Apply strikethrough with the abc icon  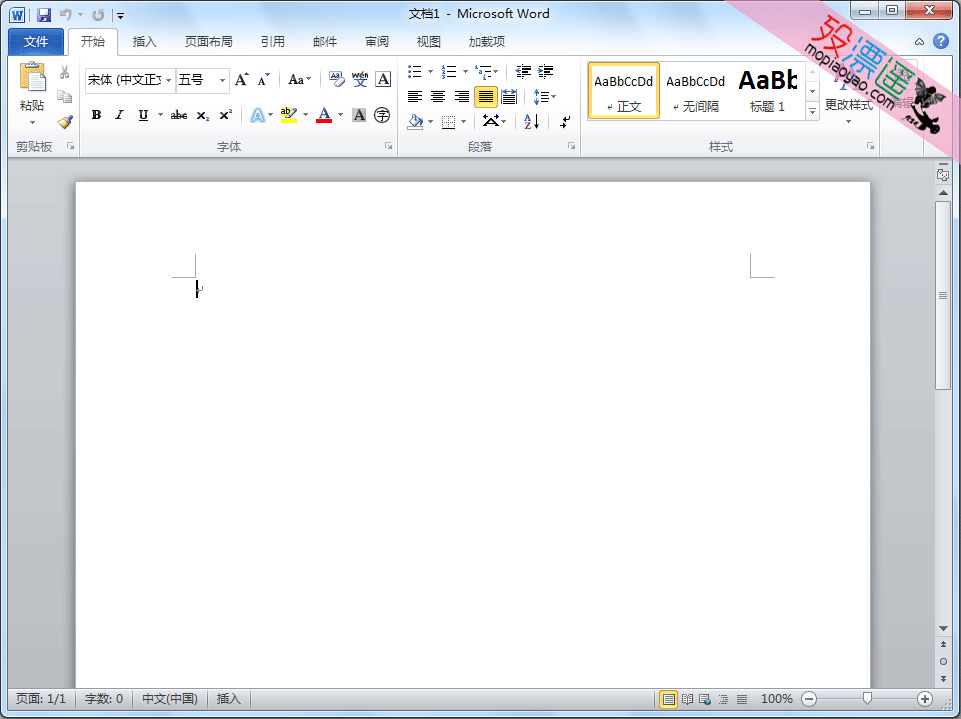click(x=179, y=115)
